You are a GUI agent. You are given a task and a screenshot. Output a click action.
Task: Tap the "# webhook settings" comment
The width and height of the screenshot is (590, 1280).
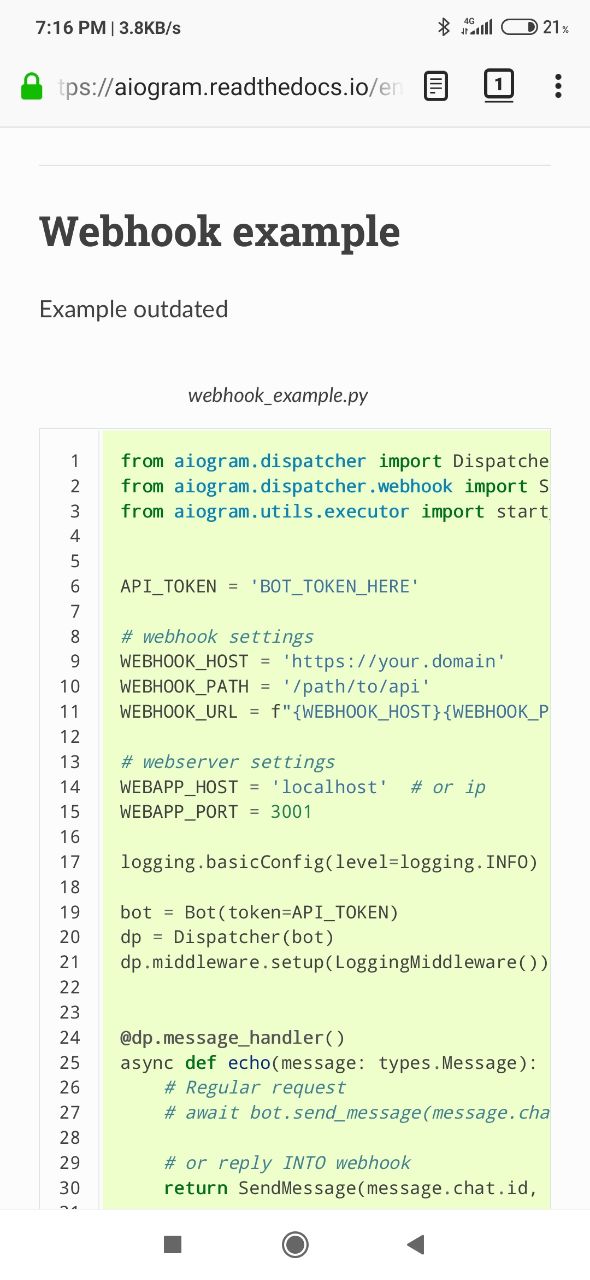[217, 636]
